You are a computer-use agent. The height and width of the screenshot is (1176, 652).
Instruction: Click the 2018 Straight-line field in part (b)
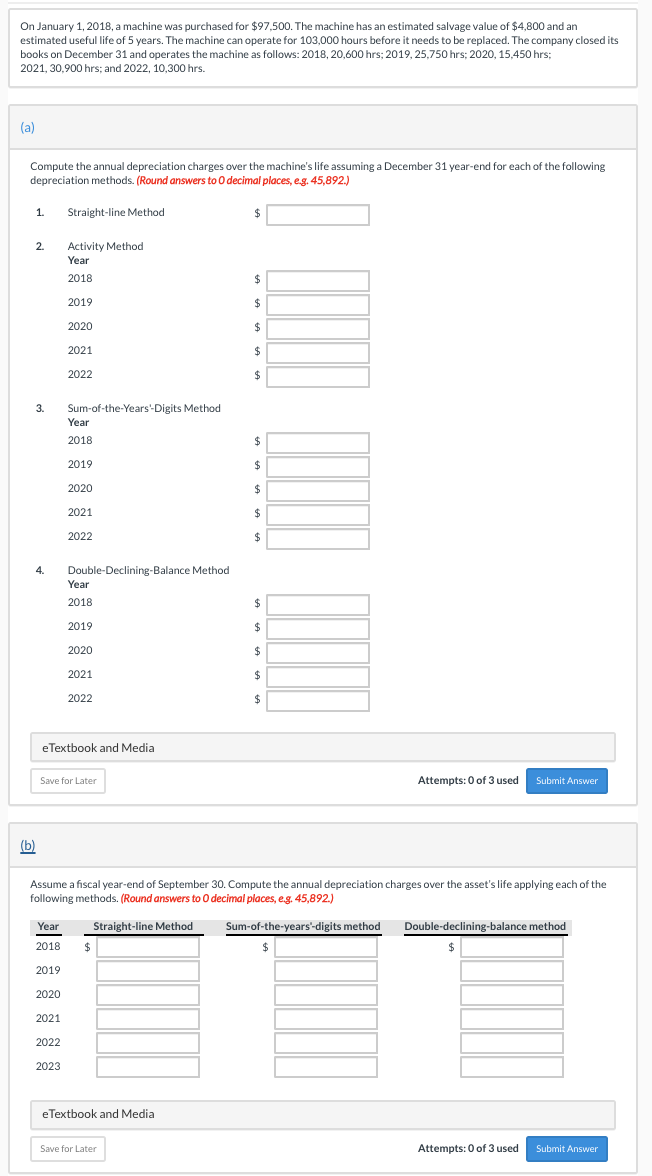pyautogui.click(x=147, y=946)
